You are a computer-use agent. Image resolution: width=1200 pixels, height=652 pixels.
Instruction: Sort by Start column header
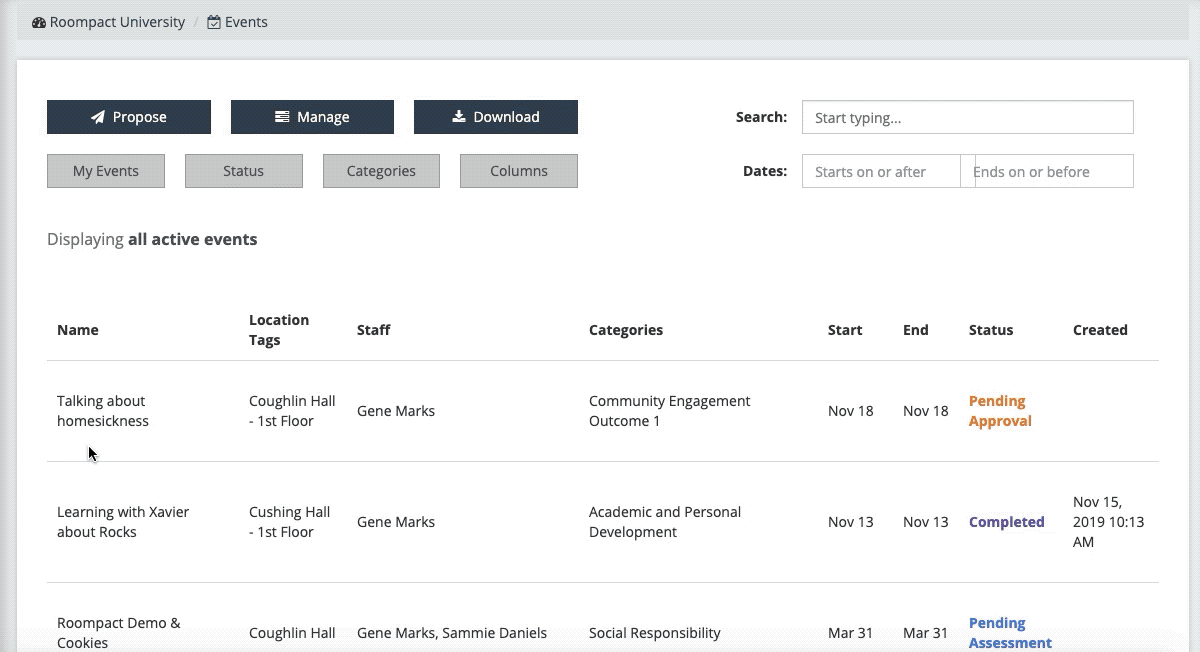[x=844, y=330]
